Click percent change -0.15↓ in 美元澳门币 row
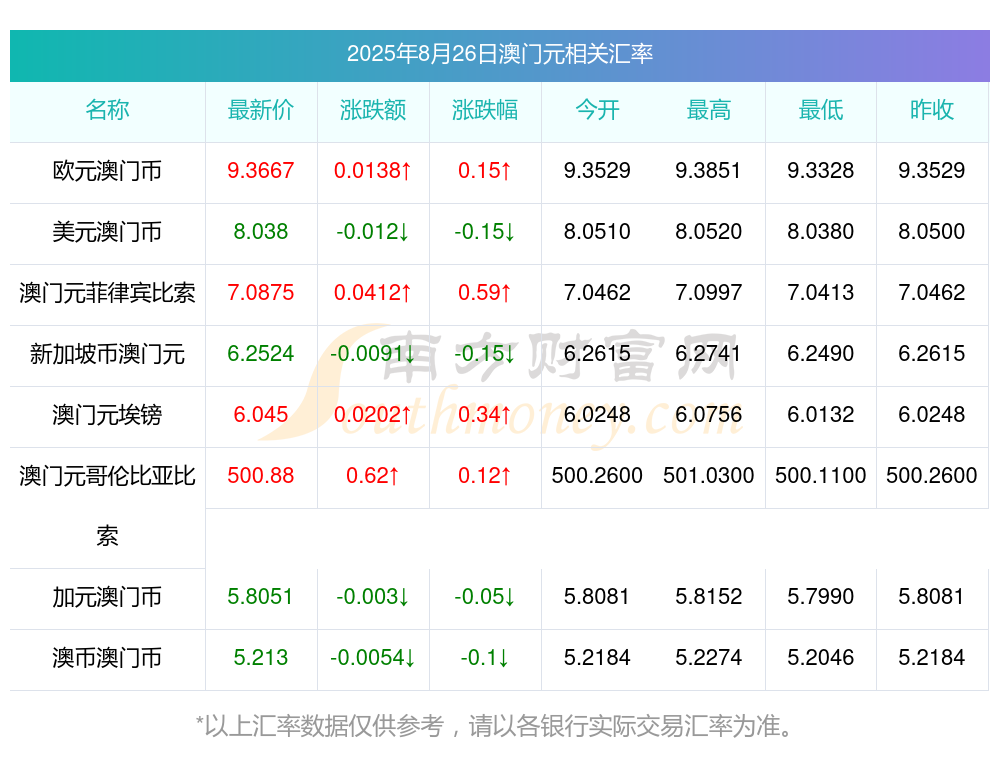Image resolution: width=1000 pixels, height=757 pixels. pos(485,231)
